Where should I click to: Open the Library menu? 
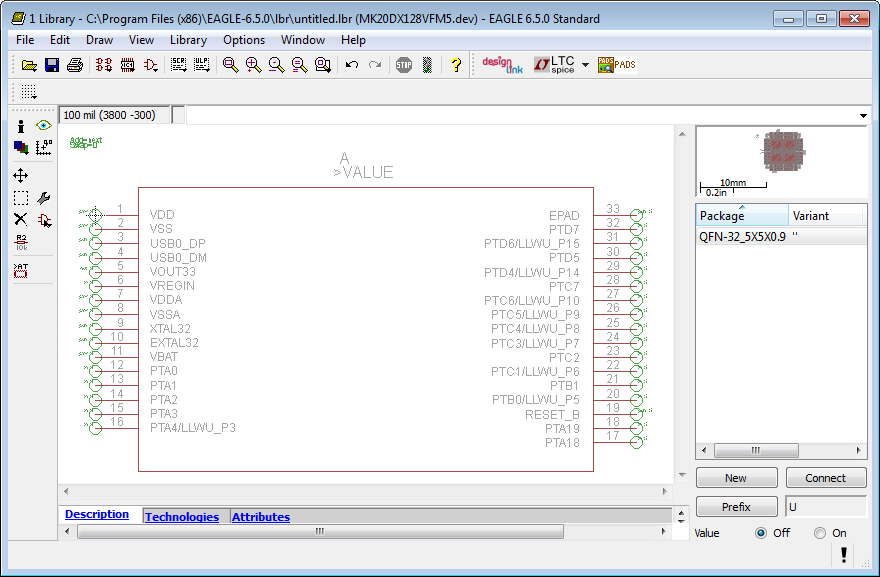click(188, 40)
